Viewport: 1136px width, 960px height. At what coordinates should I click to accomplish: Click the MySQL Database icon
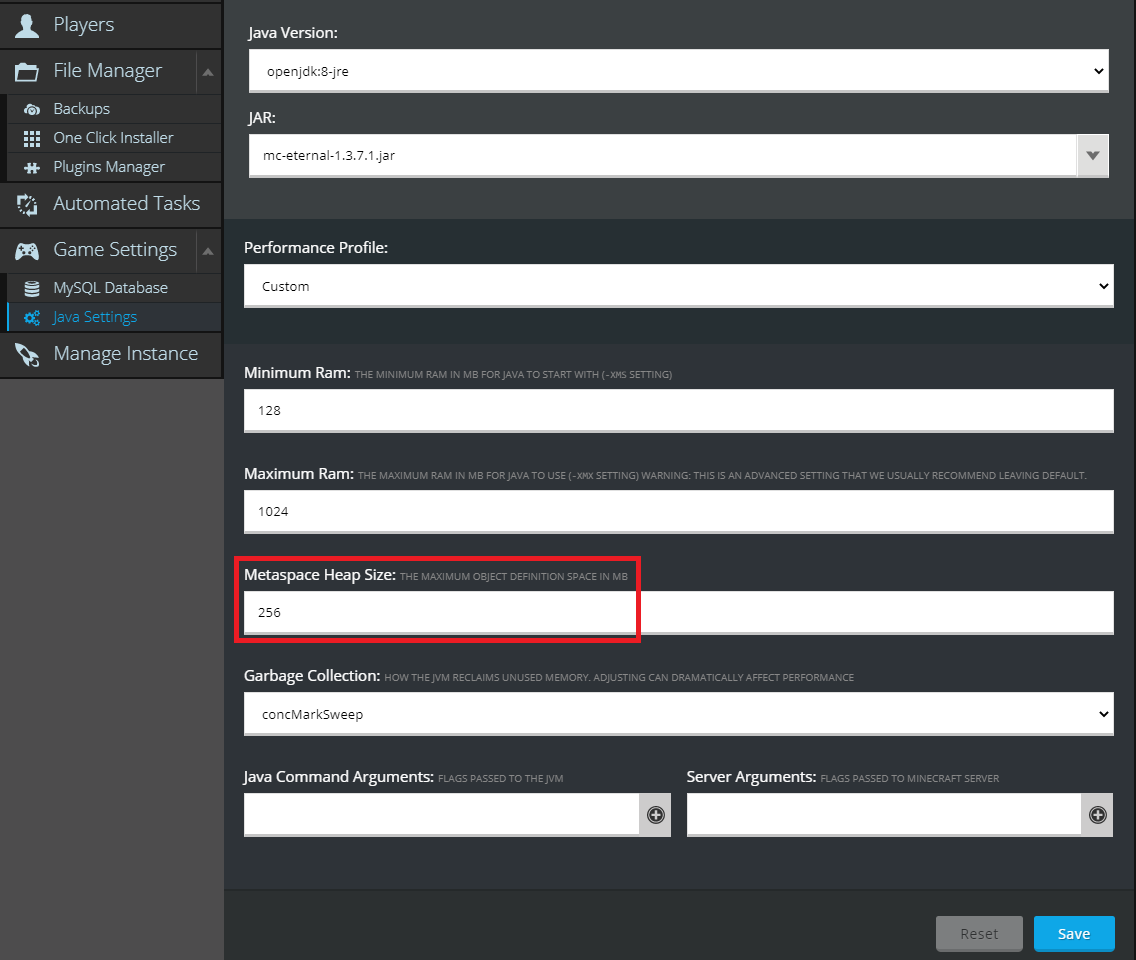coord(32,288)
